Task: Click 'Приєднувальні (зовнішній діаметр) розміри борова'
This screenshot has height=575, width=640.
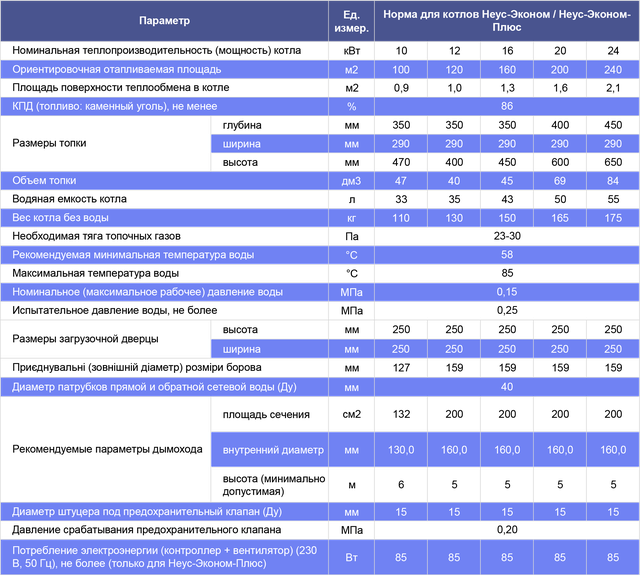Action: point(137,368)
